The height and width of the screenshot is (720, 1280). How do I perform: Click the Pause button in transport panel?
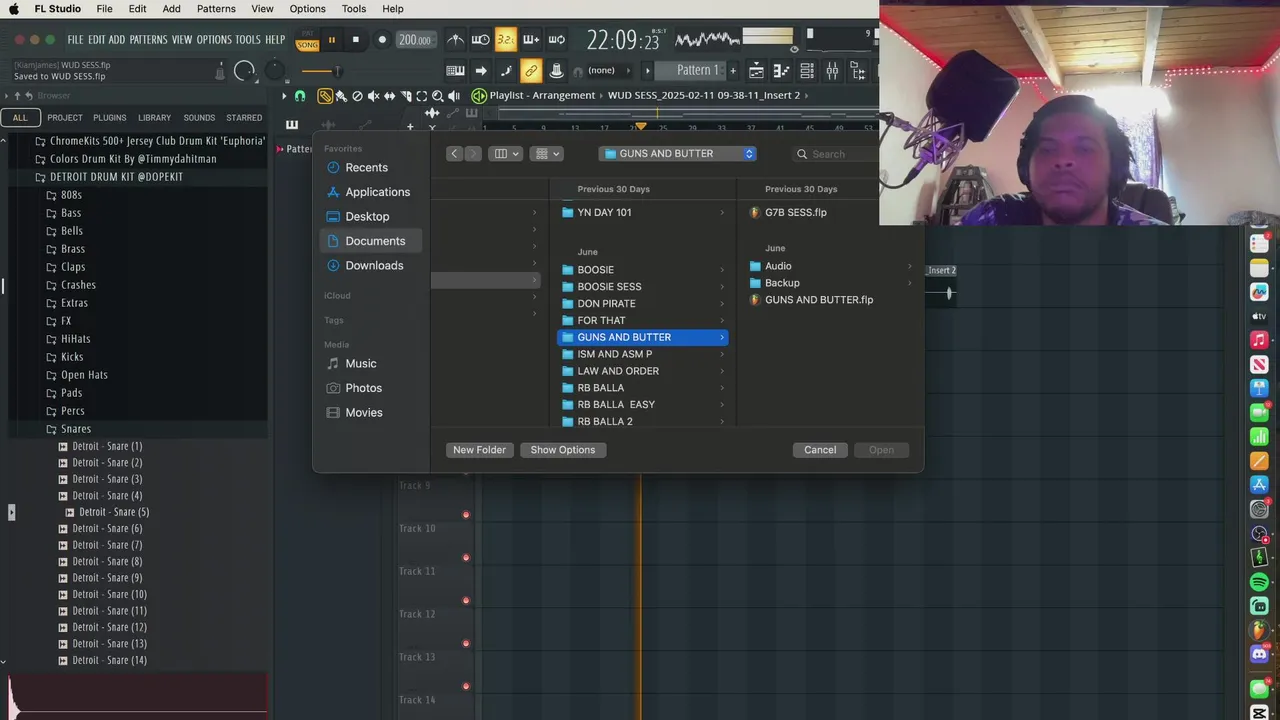pos(331,40)
